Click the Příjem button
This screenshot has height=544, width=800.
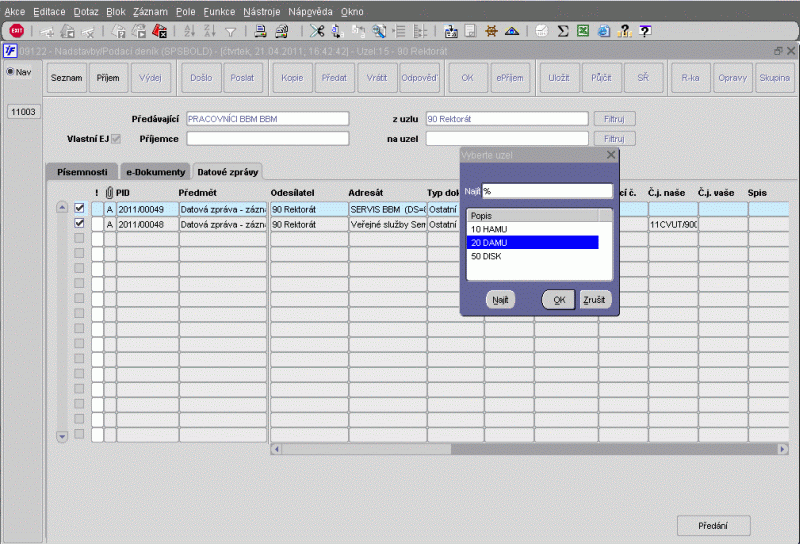click(108, 78)
